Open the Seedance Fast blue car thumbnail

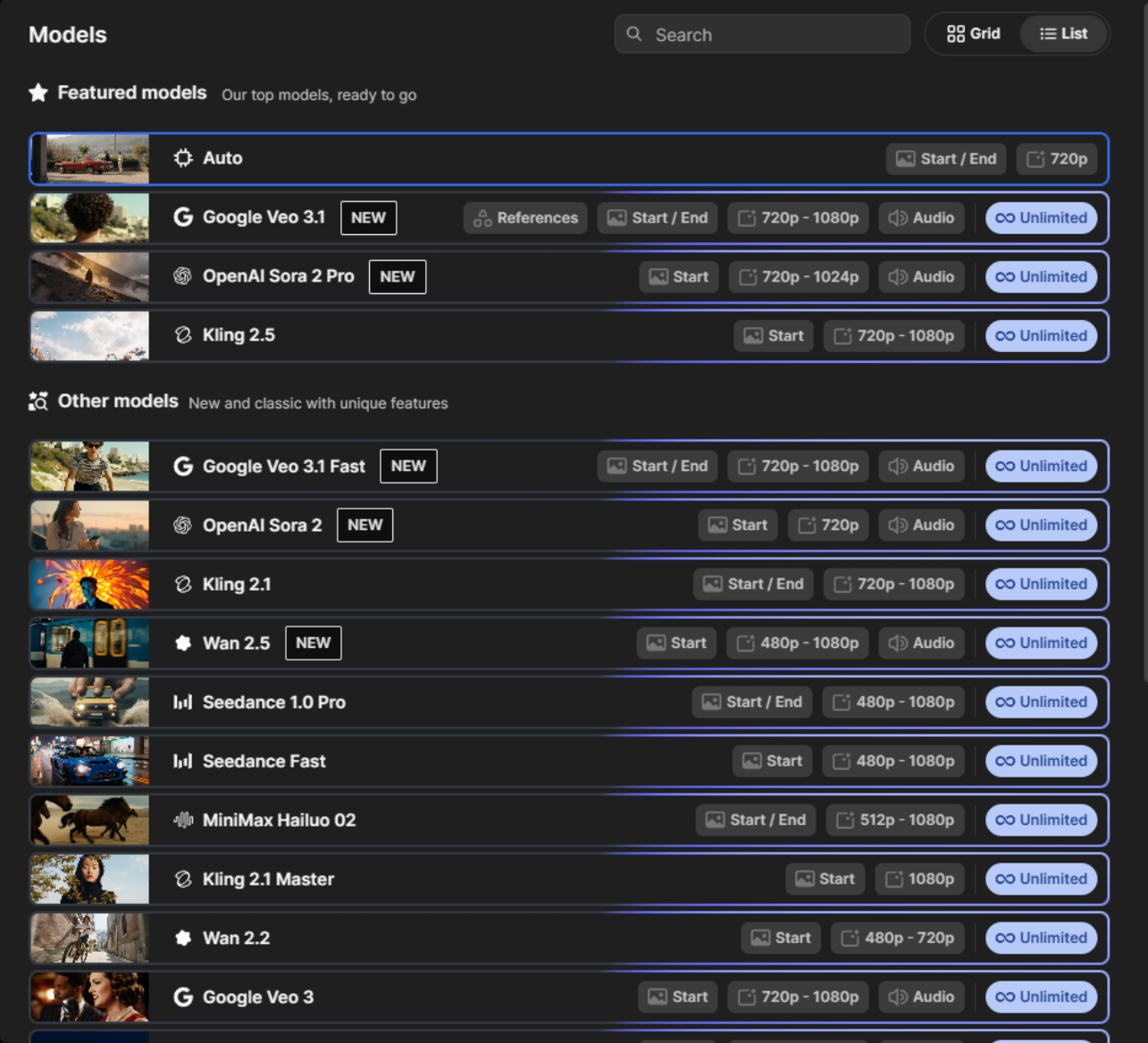[x=90, y=761]
